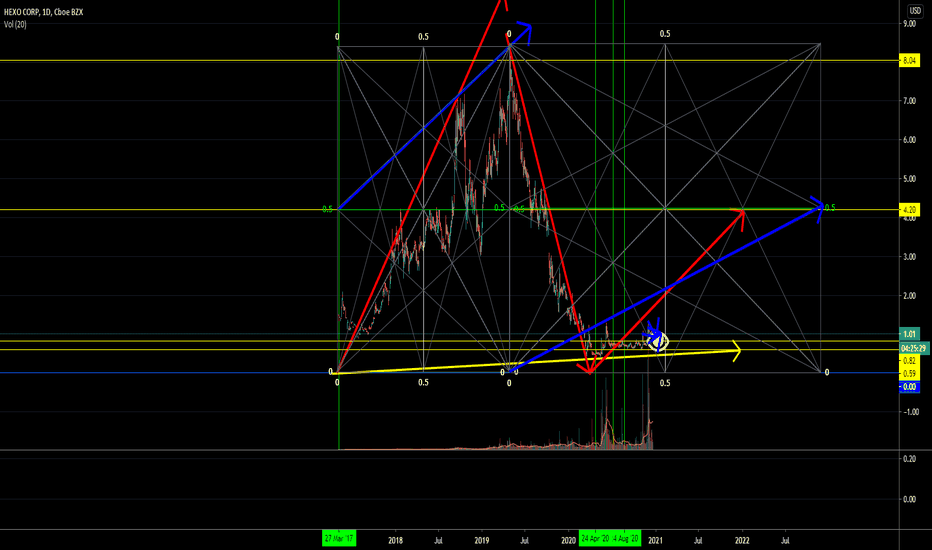Click the 2018 time axis label
Image resolution: width=932 pixels, height=550 pixels.
pos(395,540)
